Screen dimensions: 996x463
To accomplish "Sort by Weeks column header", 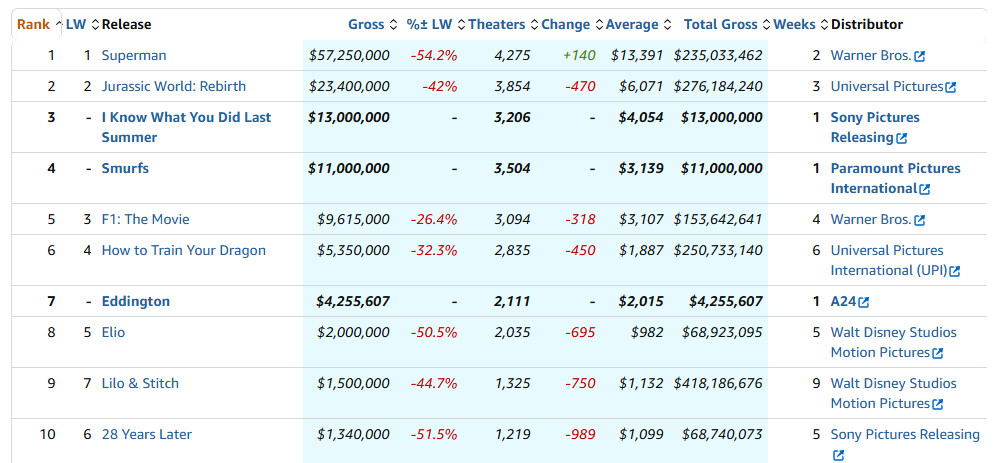I will click(x=796, y=24).
